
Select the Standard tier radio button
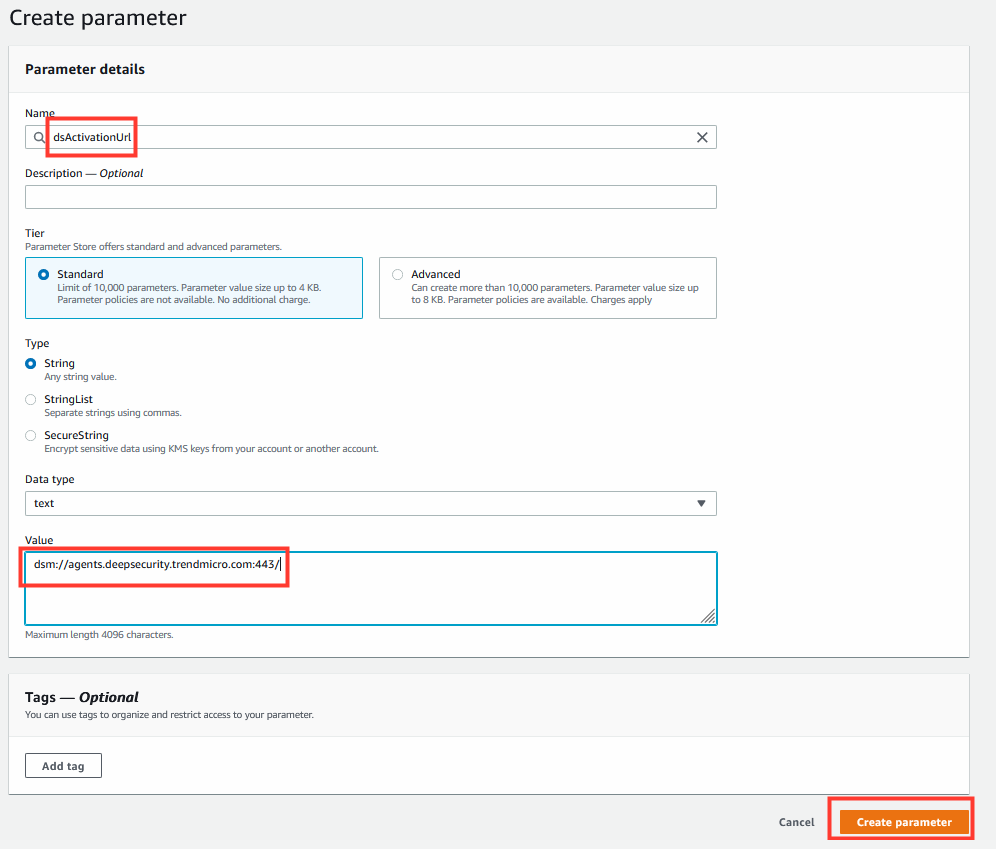(43, 274)
